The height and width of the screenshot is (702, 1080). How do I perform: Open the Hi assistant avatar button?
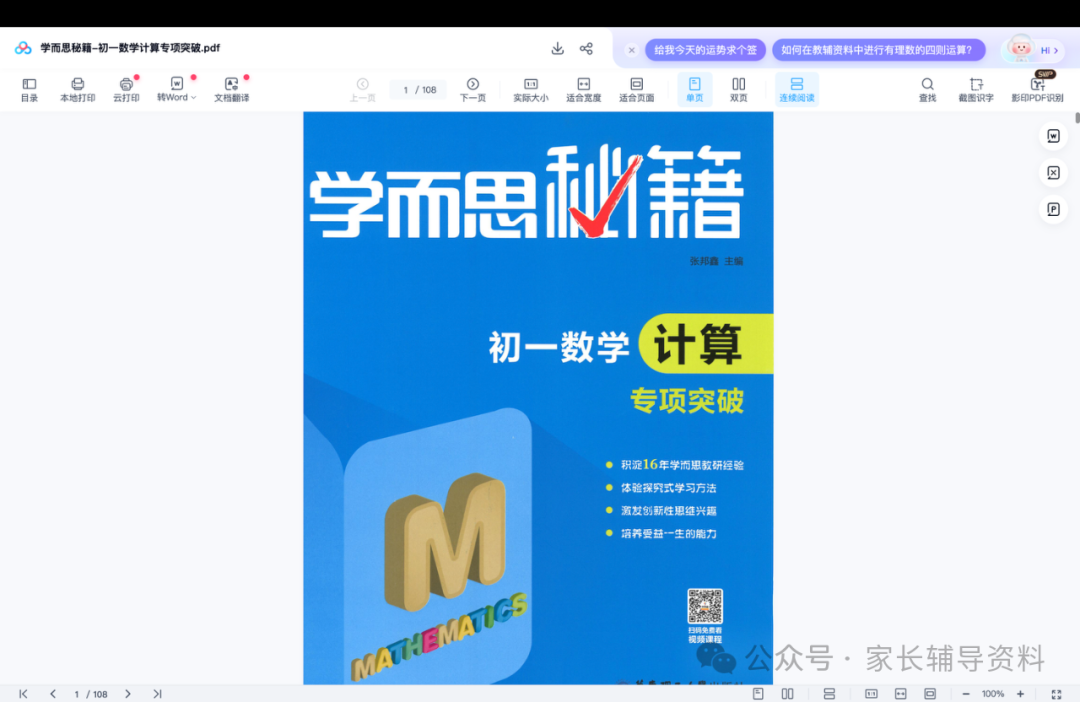[1032, 50]
